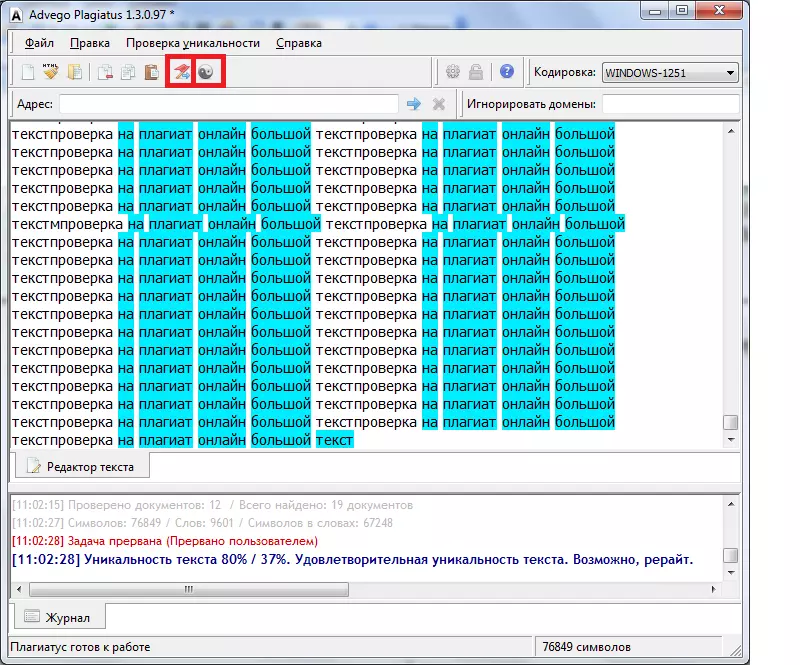Open the Справка menu
Screen dimensions: 800x665
[298, 43]
